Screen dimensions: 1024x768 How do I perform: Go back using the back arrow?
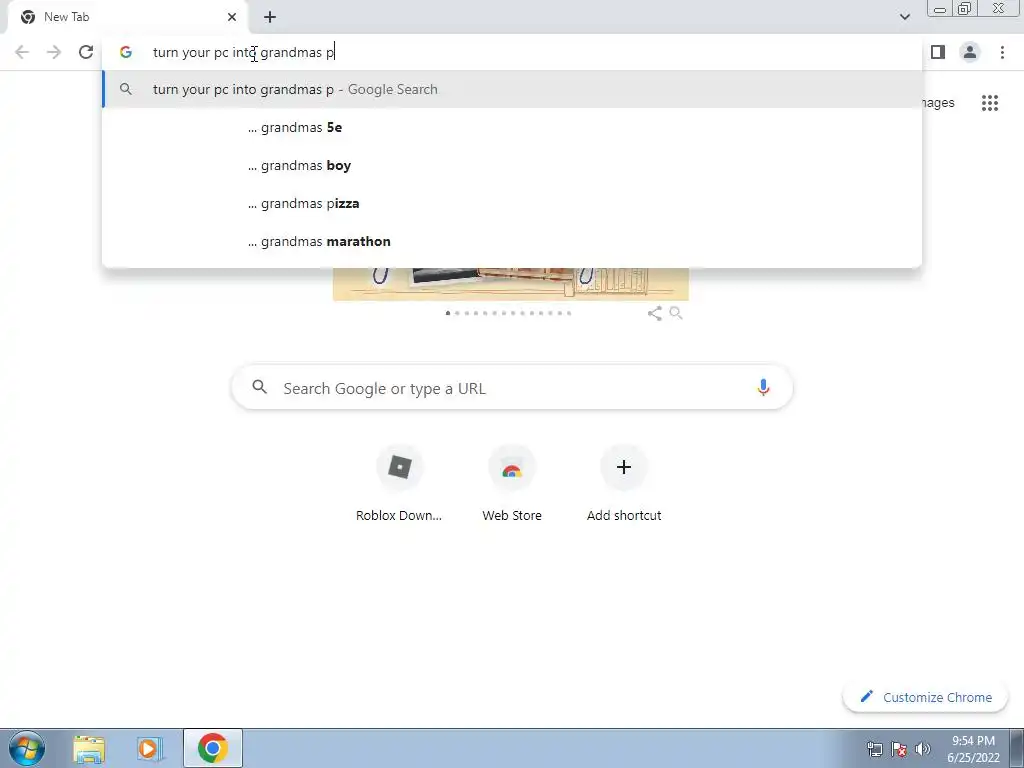[x=22, y=52]
